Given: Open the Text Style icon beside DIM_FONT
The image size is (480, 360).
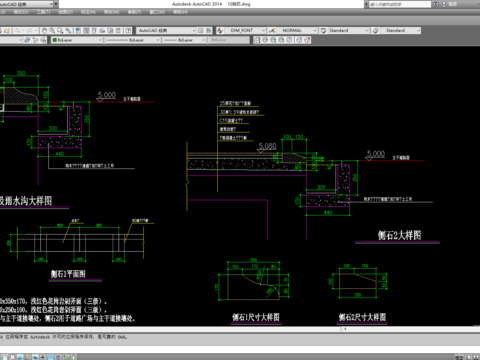Looking at the screenshot, I should point(220,31).
